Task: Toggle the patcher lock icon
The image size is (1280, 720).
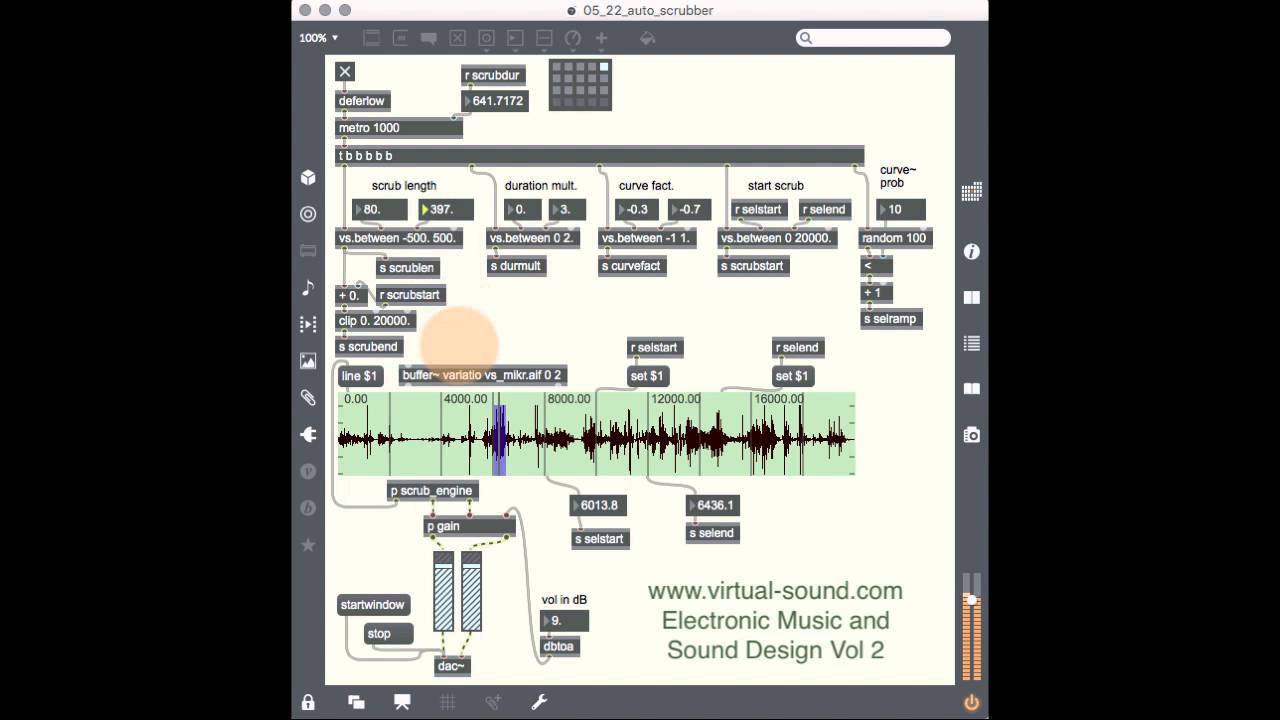Action: [x=308, y=702]
